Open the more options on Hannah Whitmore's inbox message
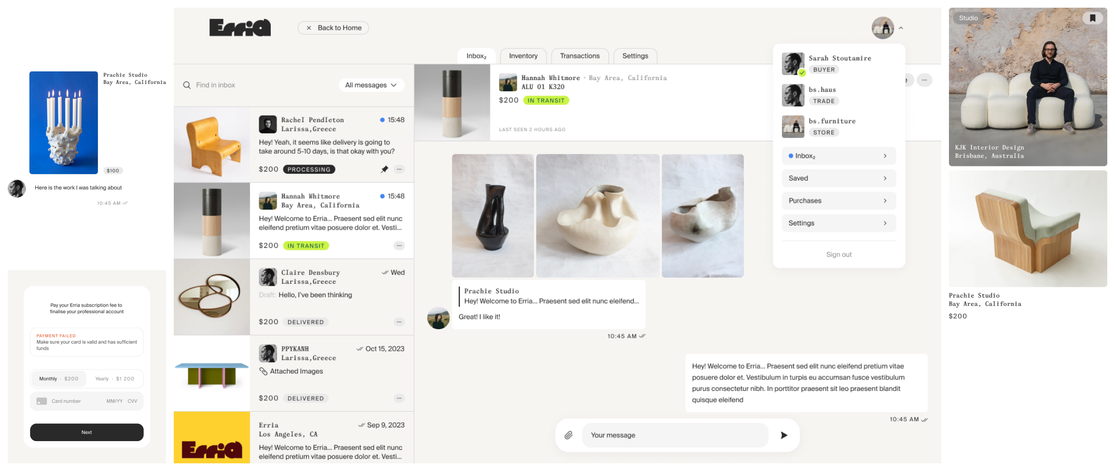1115x471 pixels. pos(399,245)
